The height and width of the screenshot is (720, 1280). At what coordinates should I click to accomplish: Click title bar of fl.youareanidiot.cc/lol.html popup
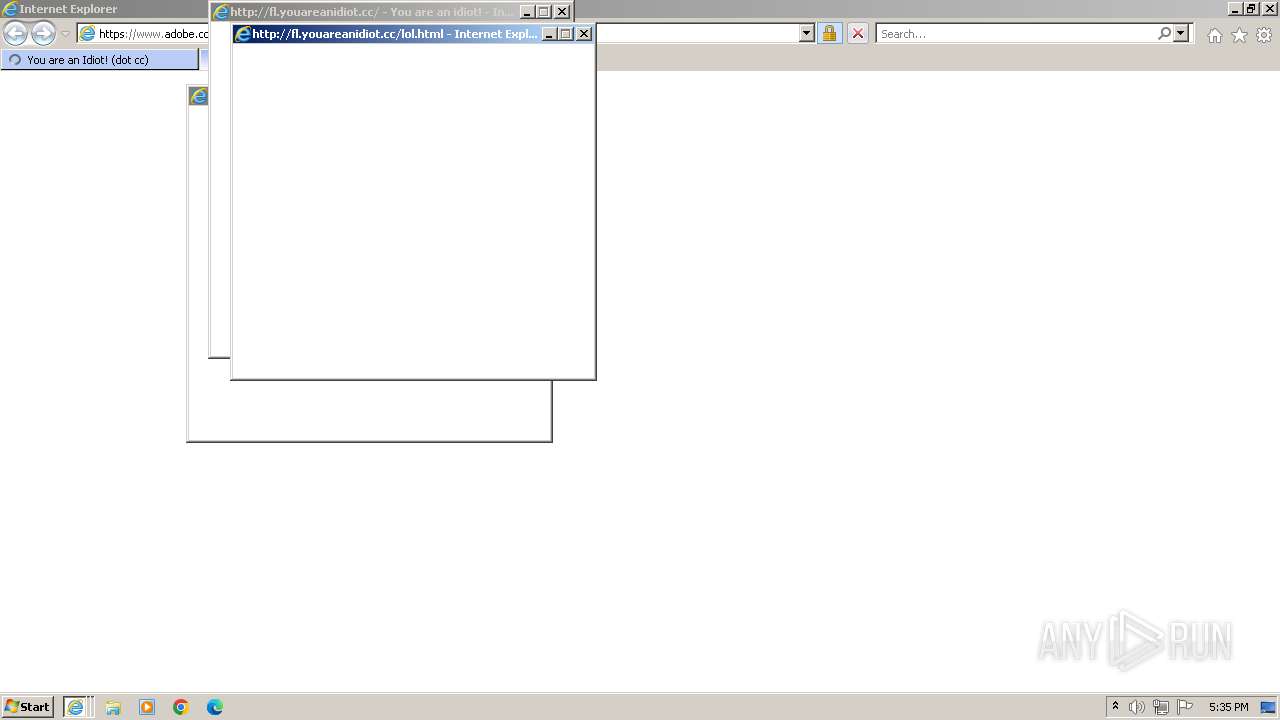(x=395, y=34)
